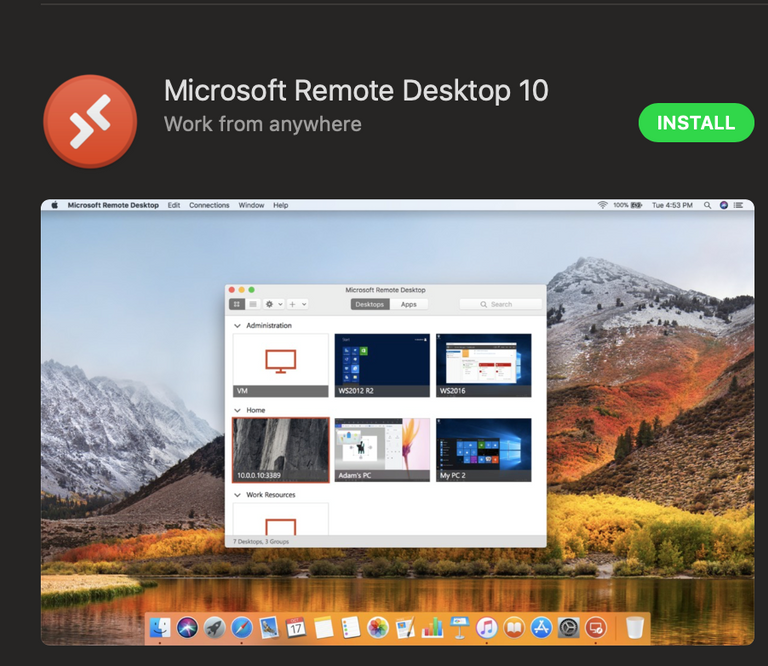Open the dropdown arrow beside the plus
The image size is (768, 666).
[x=304, y=304]
